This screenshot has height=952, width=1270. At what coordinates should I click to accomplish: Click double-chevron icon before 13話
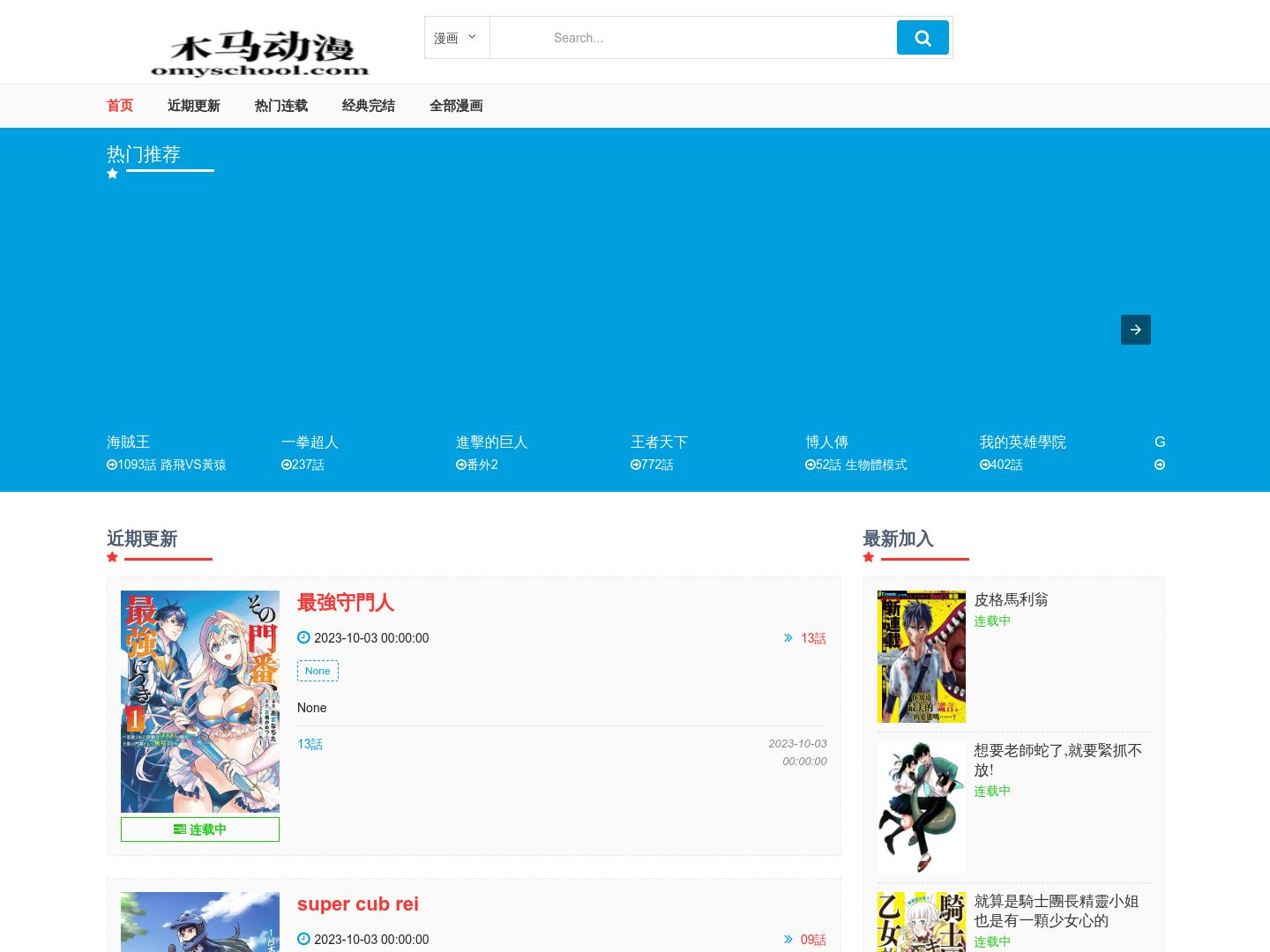(x=788, y=638)
